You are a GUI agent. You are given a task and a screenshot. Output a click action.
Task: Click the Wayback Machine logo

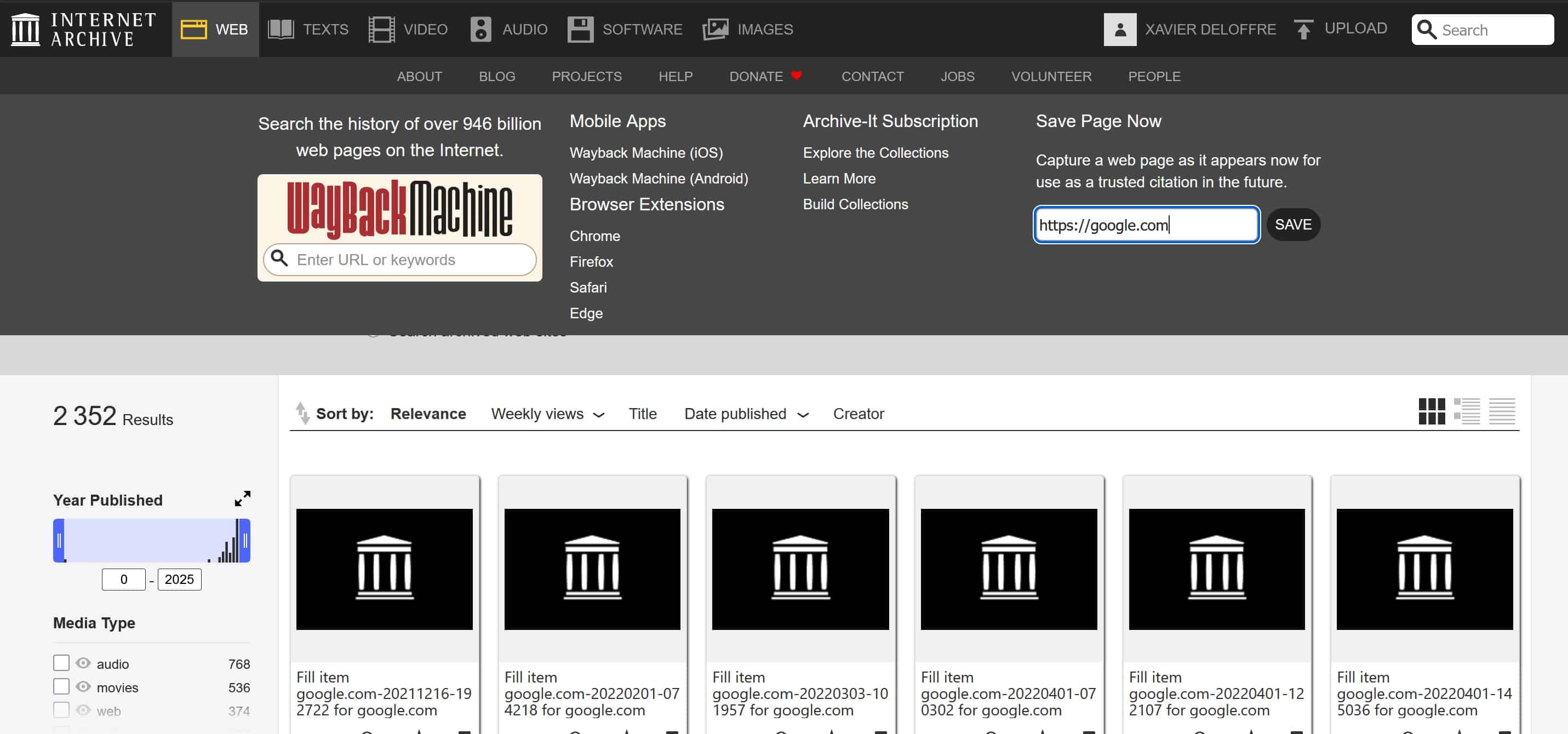tap(399, 209)
